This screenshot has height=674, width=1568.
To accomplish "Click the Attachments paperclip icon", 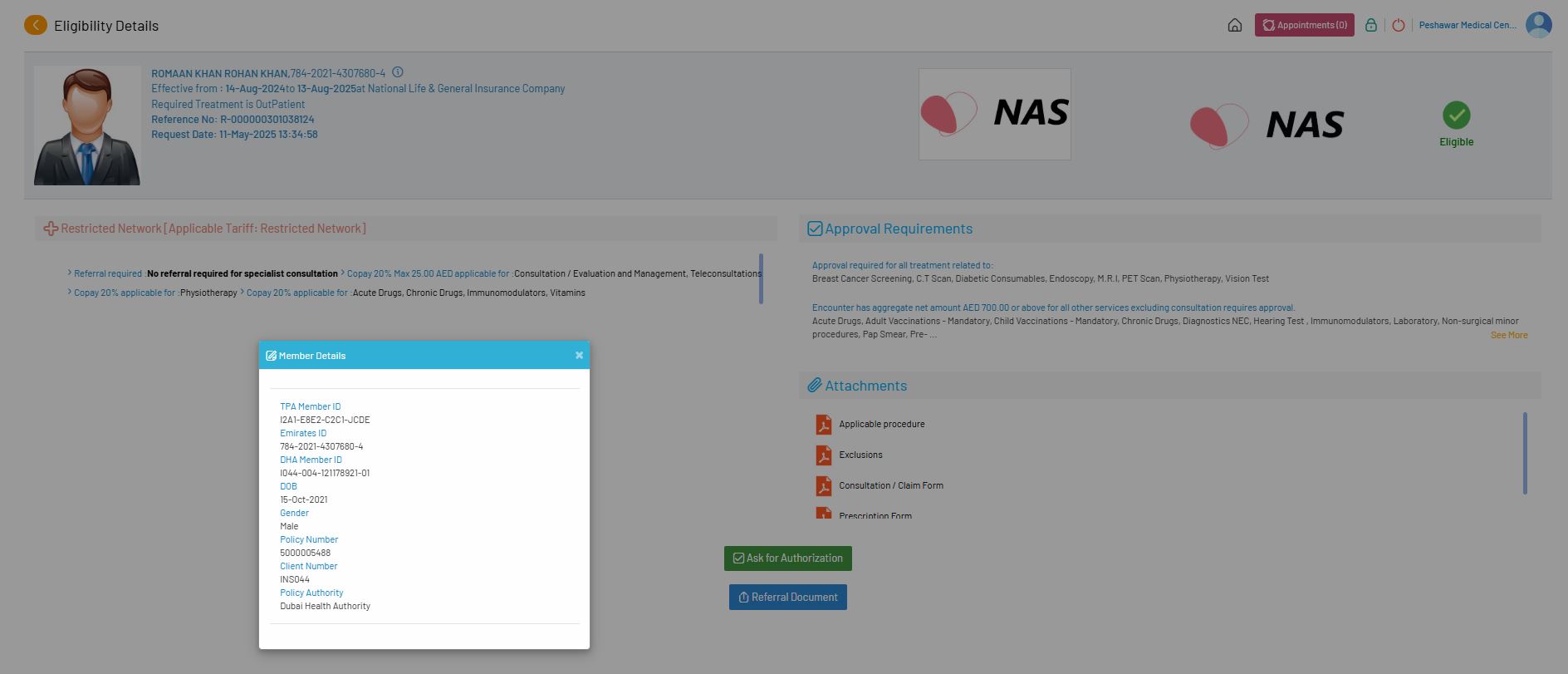I will coord(815,386).
